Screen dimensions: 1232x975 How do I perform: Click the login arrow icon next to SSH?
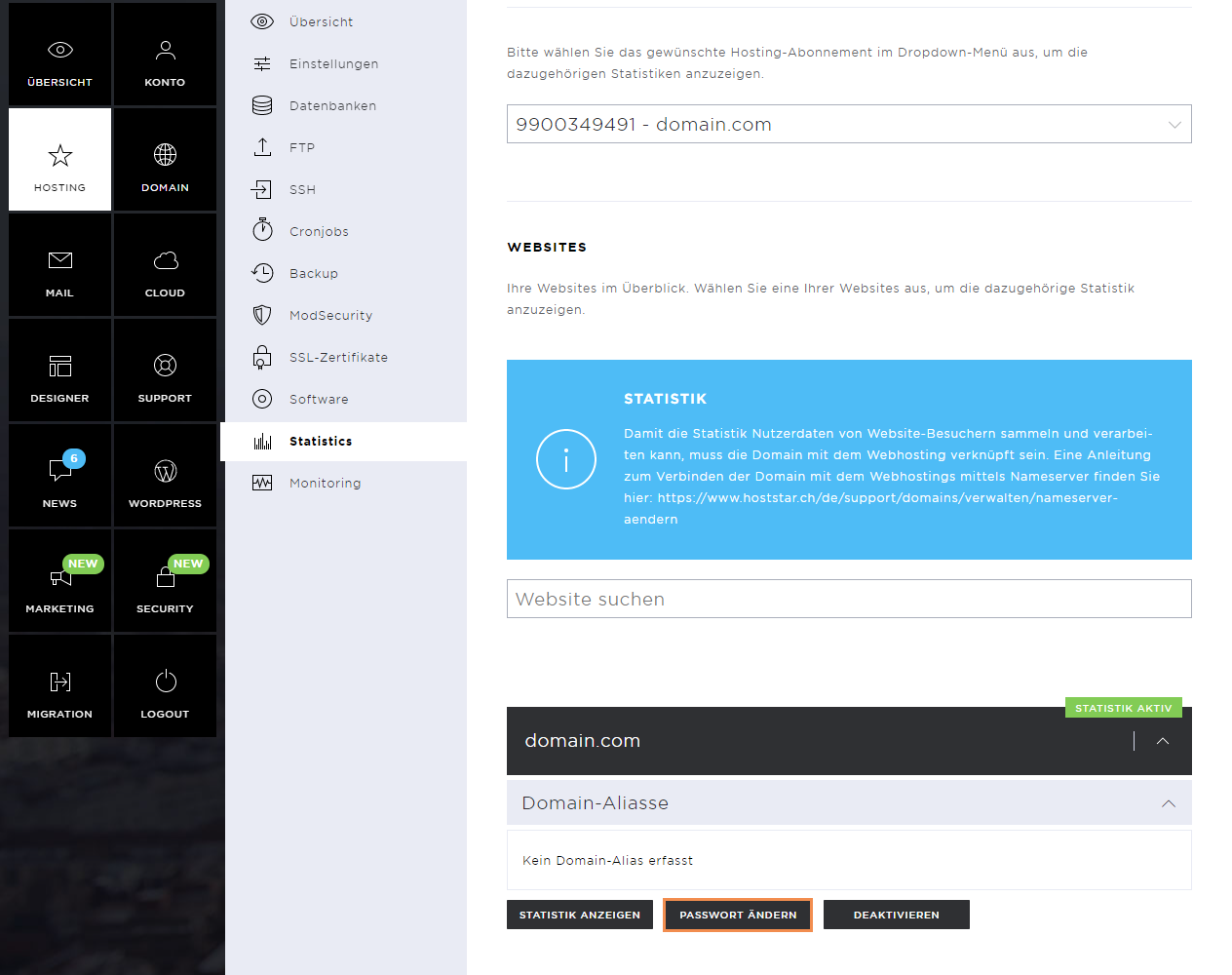[262, 189]
